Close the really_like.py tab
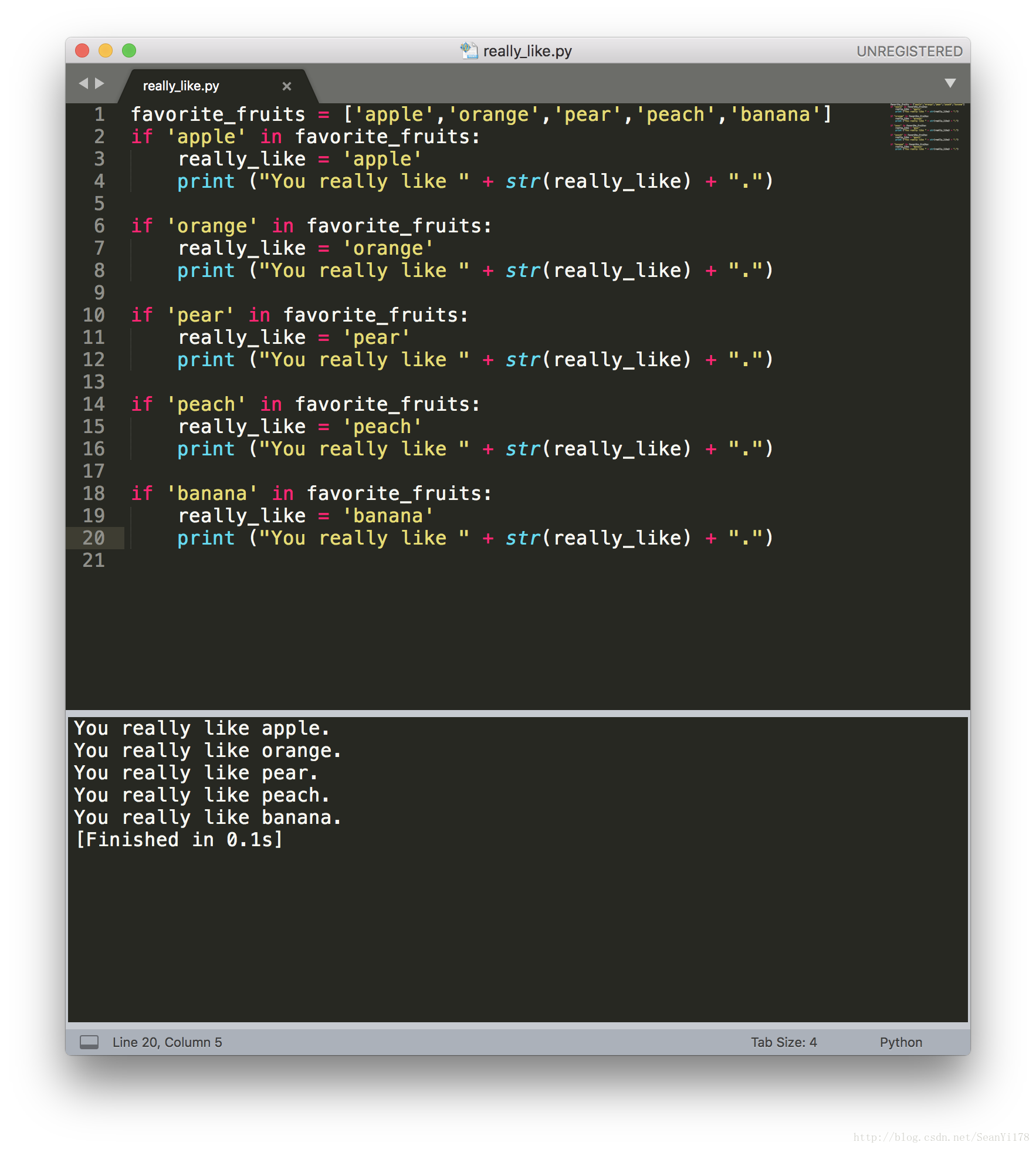The width and height of the screenshot is (1036, 1149). point(287,86)
